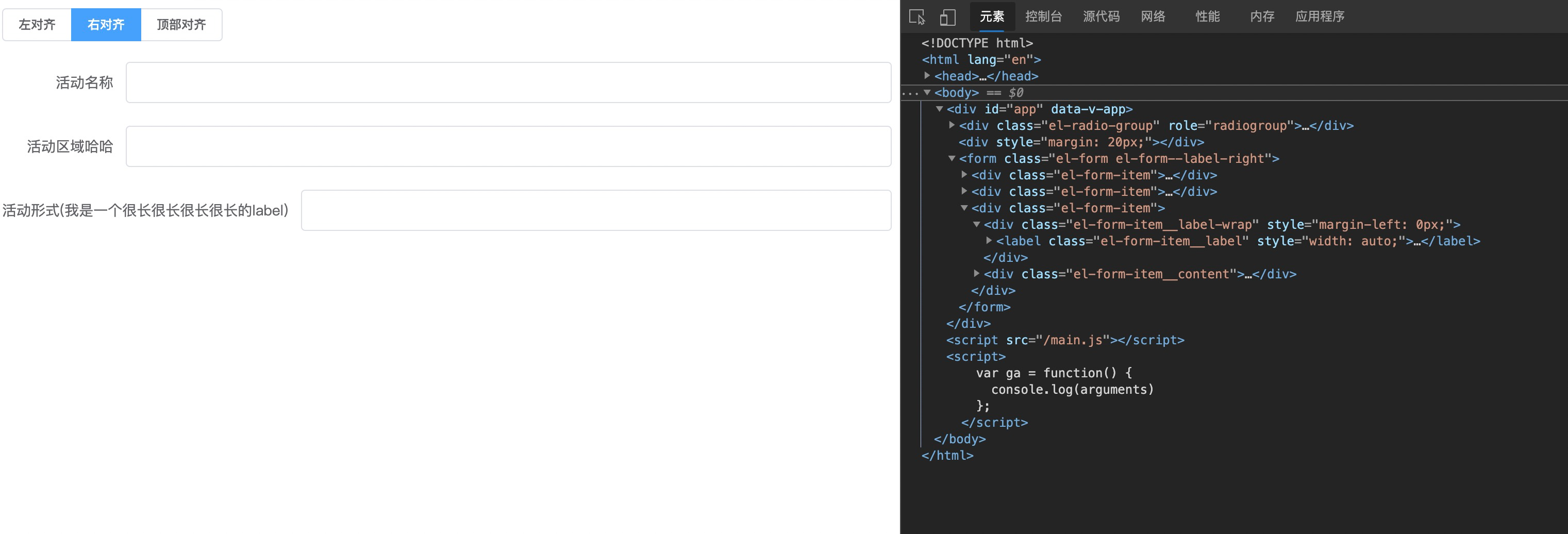Viewport: 1568px width, 534px height.
Task: Expand the head element node
Action: (x=927, y=75)
